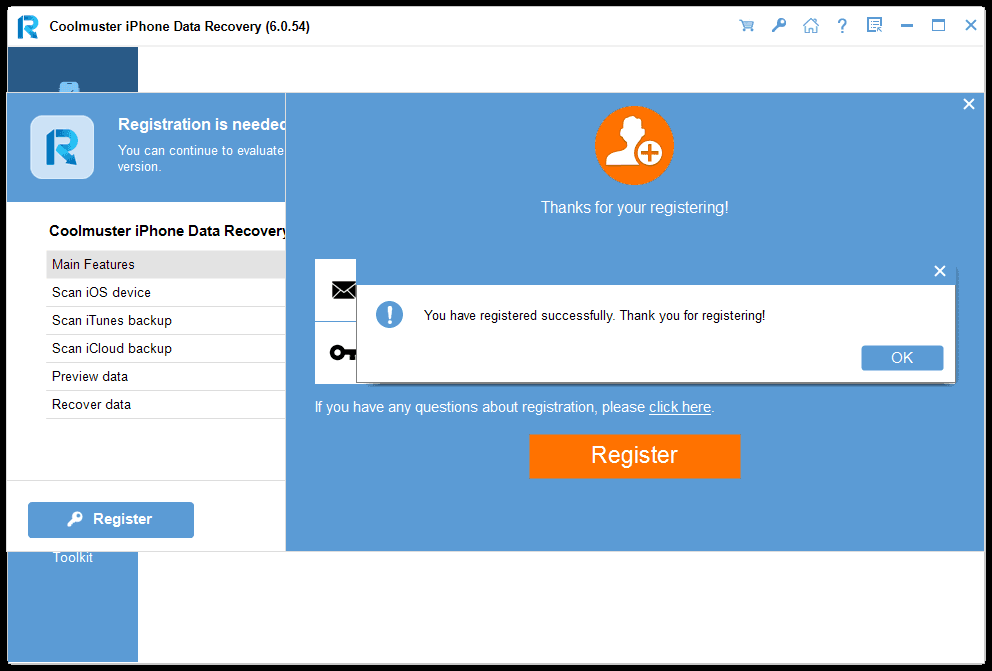Open the help question mark icon
The height and width of the screenshot is (671, 992).
point(842,26)
